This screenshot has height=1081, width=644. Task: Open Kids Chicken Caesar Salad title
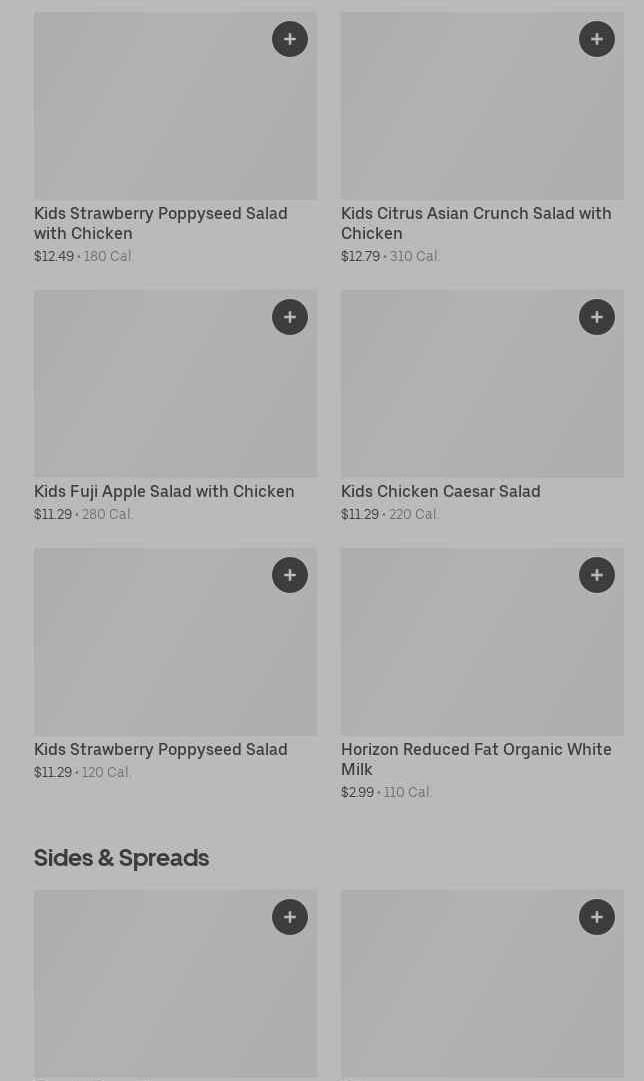440,491
